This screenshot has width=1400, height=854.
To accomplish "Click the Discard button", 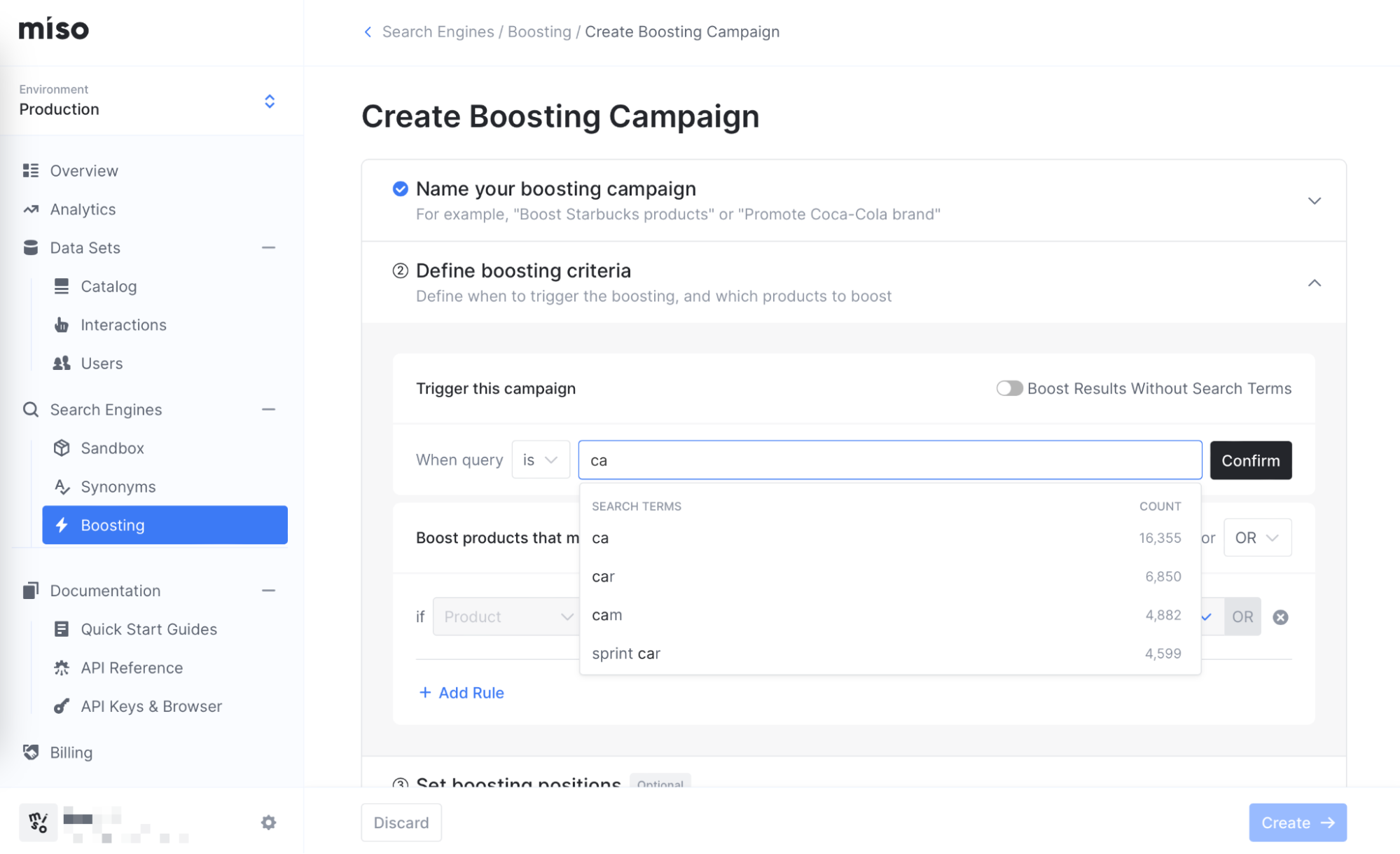I will click(401, 822).
